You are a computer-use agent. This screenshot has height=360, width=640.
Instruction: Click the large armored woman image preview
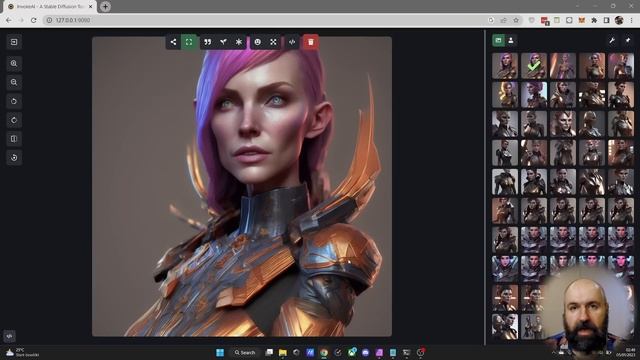(x=242, y=187)
